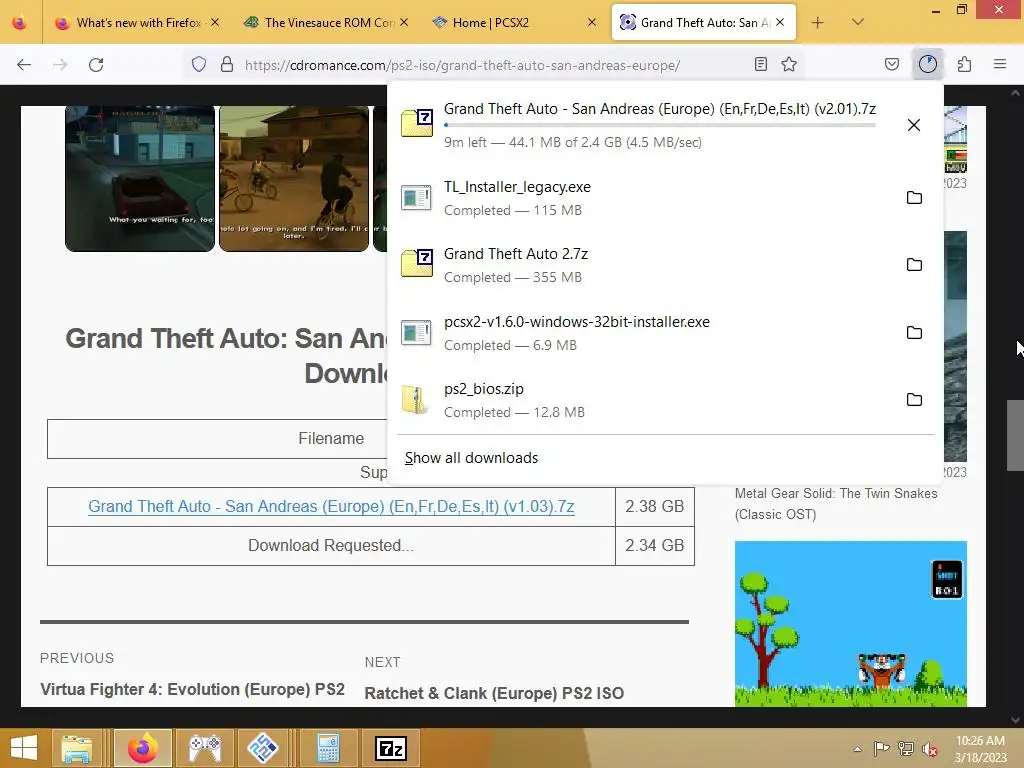
Task: Close the Home | PCSX2 tab
Action: point(592,22)
